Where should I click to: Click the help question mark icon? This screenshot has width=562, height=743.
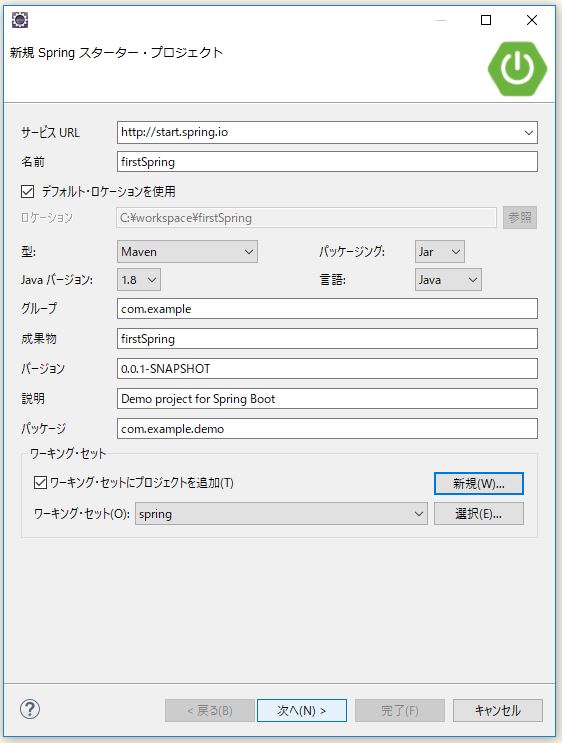point(30,709)
